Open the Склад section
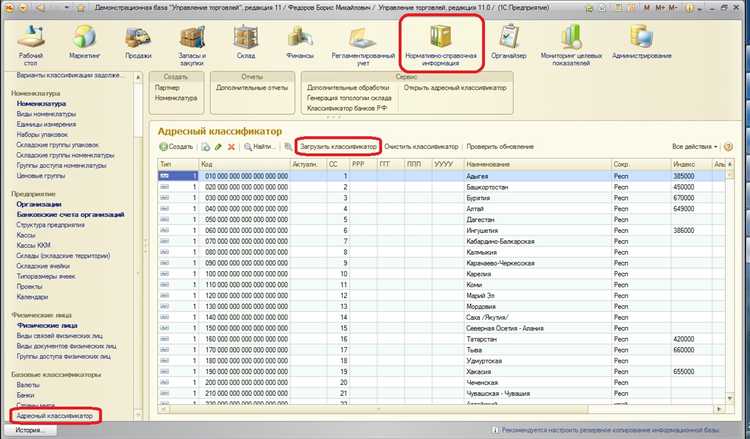The height and width of the screenshot is (439, 750). pyautogui.click(x=246, y=42)
